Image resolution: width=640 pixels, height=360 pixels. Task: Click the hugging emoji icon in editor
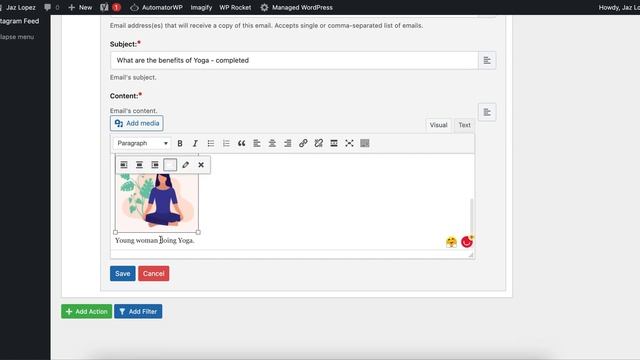tap(451, 242)
